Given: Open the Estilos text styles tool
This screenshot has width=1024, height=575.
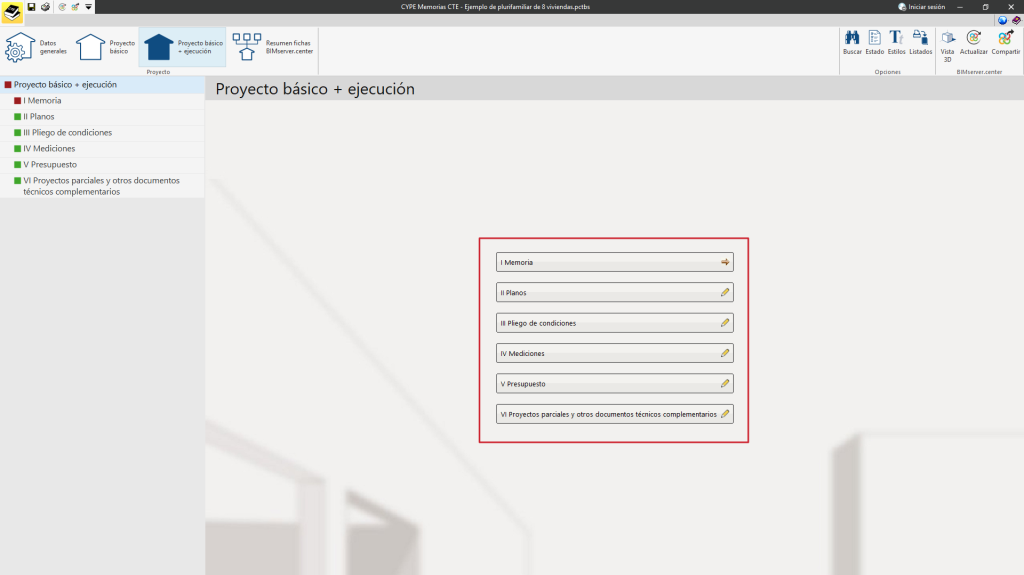Looking at the screenshot, I should pos(896,42).
